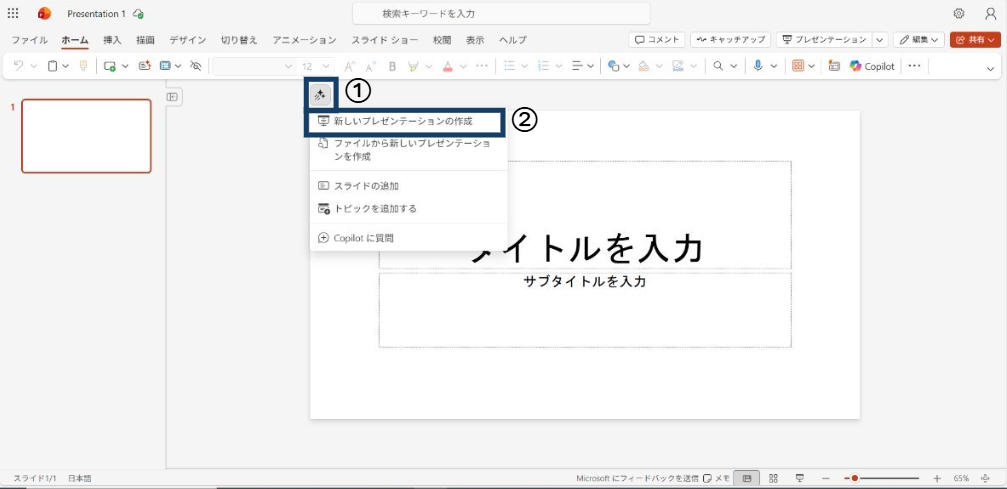Select 新しいプレゼンテーションの作成 menu item
Image resolution: width=1007 pixels, height=489 pixels.
(403, 121)
